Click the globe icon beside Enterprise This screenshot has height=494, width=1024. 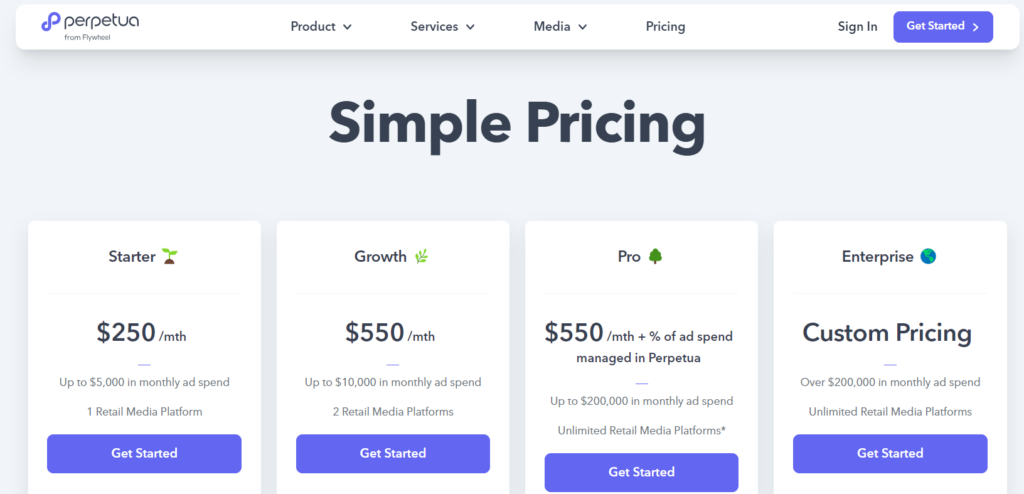point(928,257)
